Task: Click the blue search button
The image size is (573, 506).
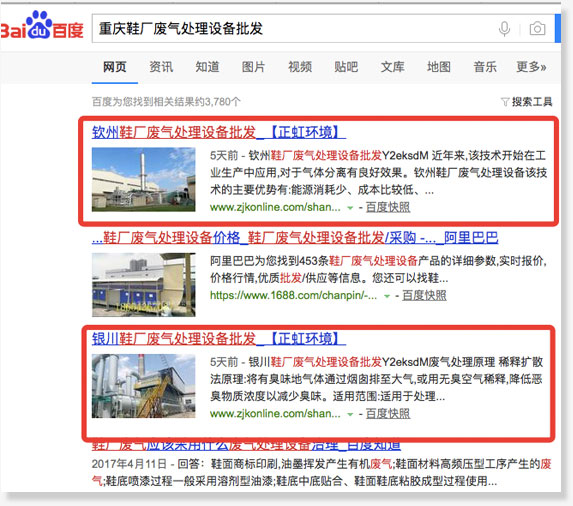Action: click(x=558, y=28)
